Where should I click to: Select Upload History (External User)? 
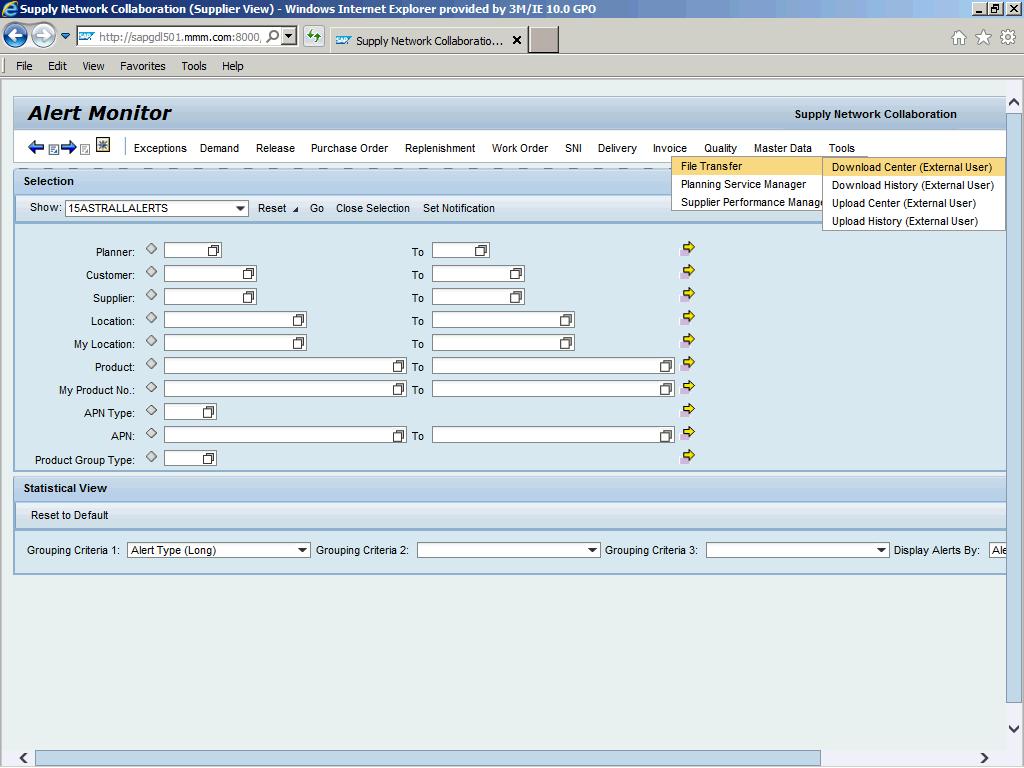click(913, 221)
